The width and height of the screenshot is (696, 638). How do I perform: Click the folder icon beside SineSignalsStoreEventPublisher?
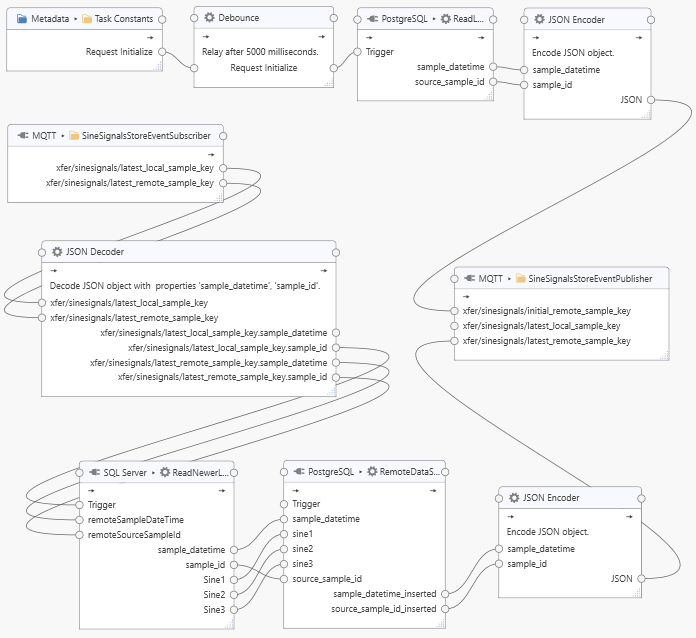pos(520,277)
